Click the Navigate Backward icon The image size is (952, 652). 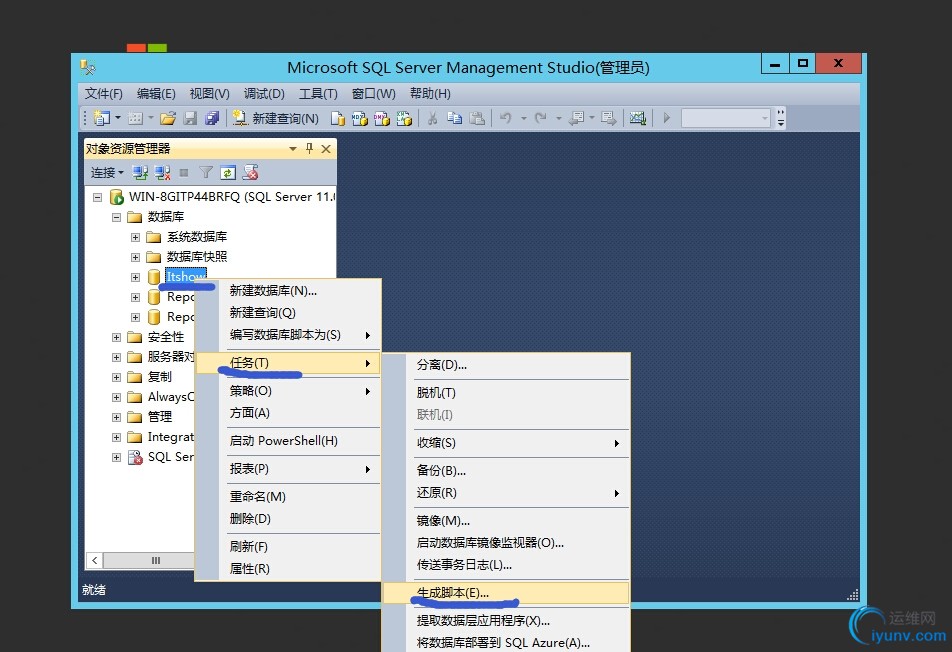576,118
